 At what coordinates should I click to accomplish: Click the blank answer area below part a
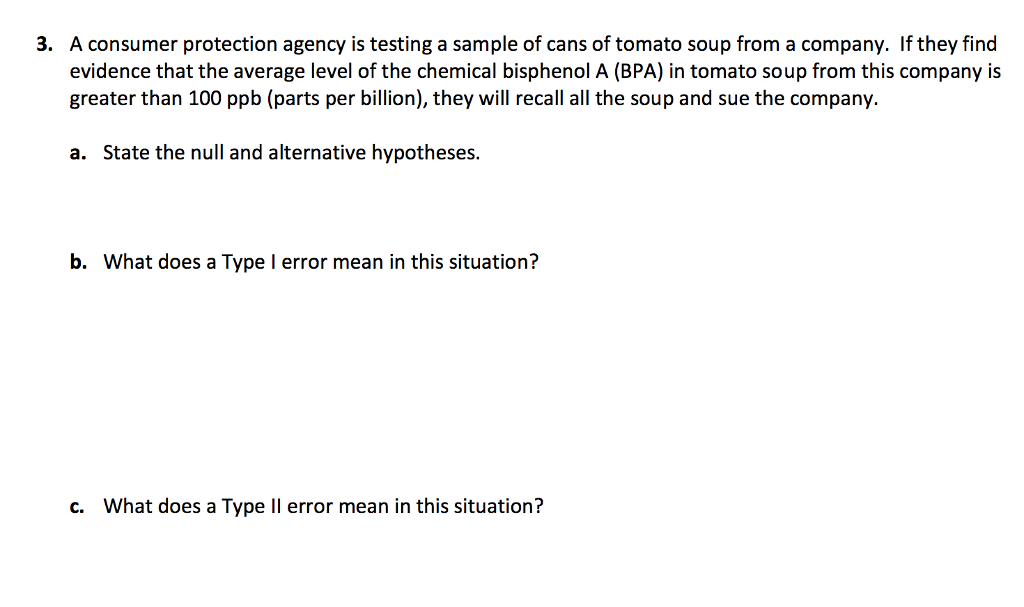click(x=500, y=205)
